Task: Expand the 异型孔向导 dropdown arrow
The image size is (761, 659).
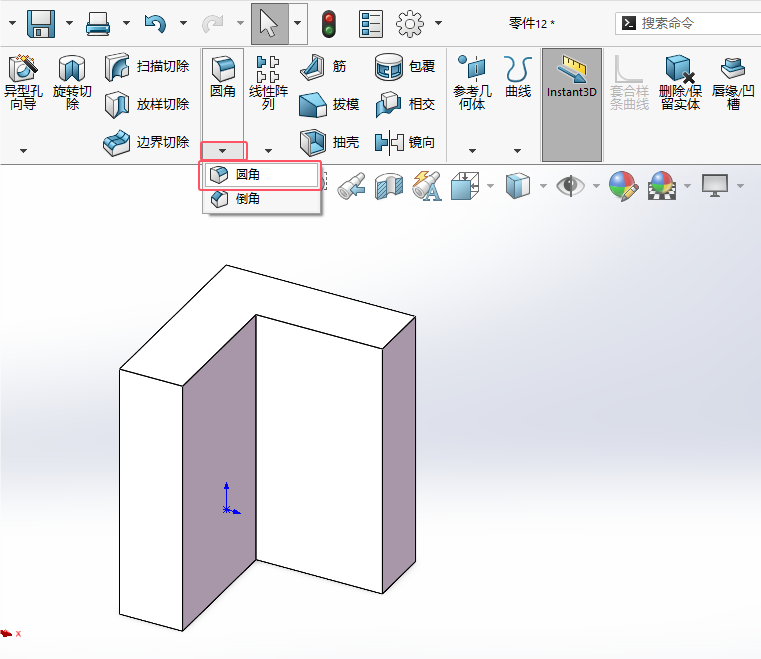Action: pyautogui.click(x=23, y=151)
